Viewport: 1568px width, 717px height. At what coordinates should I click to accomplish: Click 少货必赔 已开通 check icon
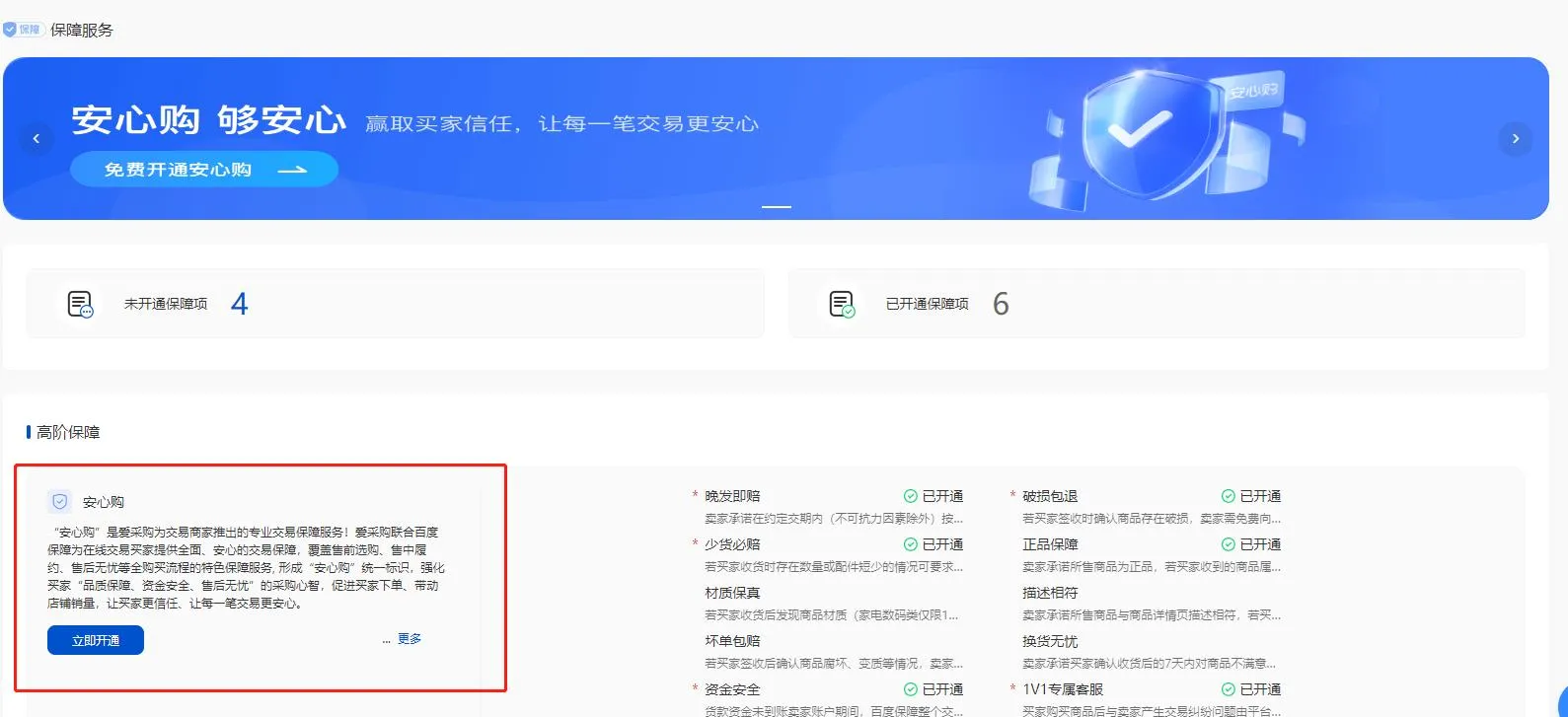tap(911, 544)
